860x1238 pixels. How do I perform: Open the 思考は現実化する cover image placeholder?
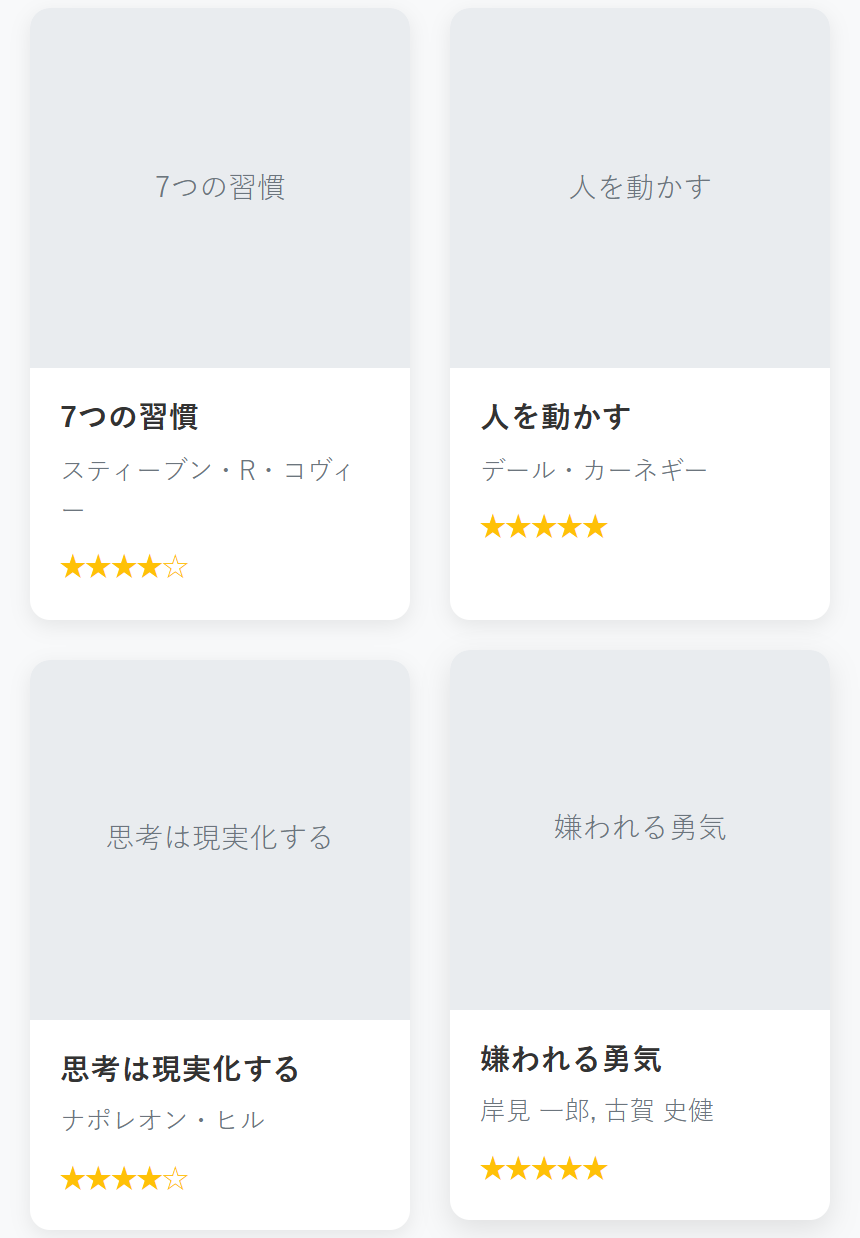220,839
